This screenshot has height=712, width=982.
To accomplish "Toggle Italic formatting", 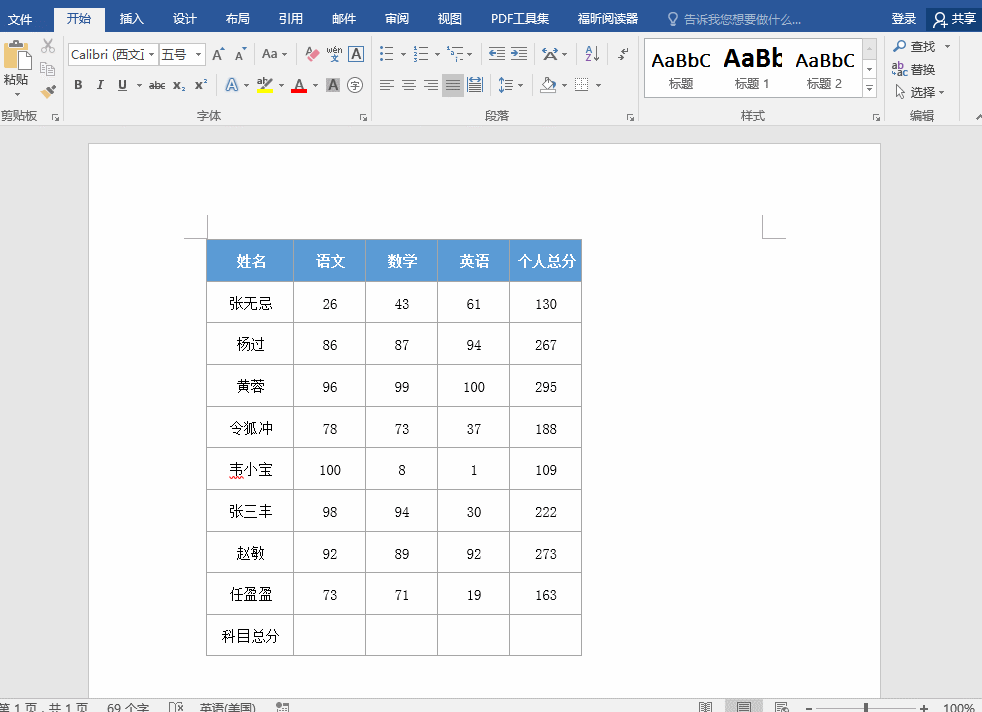I will pos(100,85).
